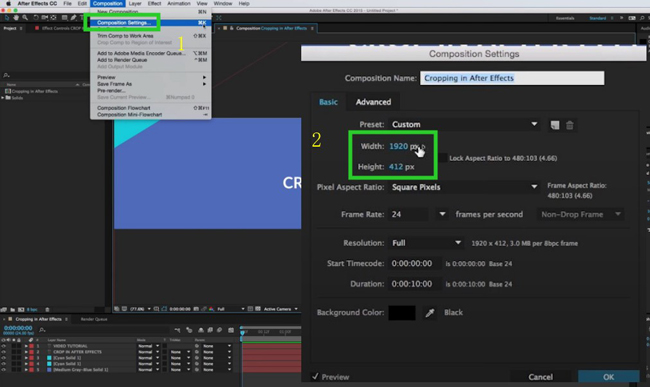Select the Zoom magnifier tool
650x387 pixels.
tap(25, 18)
